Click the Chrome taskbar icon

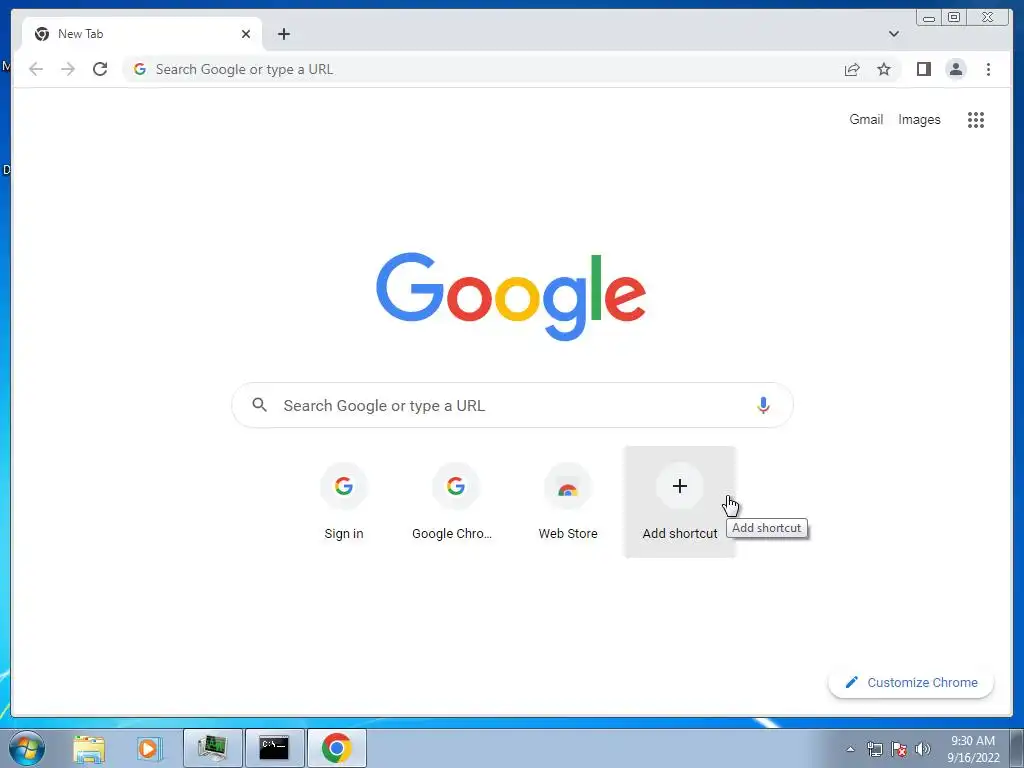pos(336,748)
